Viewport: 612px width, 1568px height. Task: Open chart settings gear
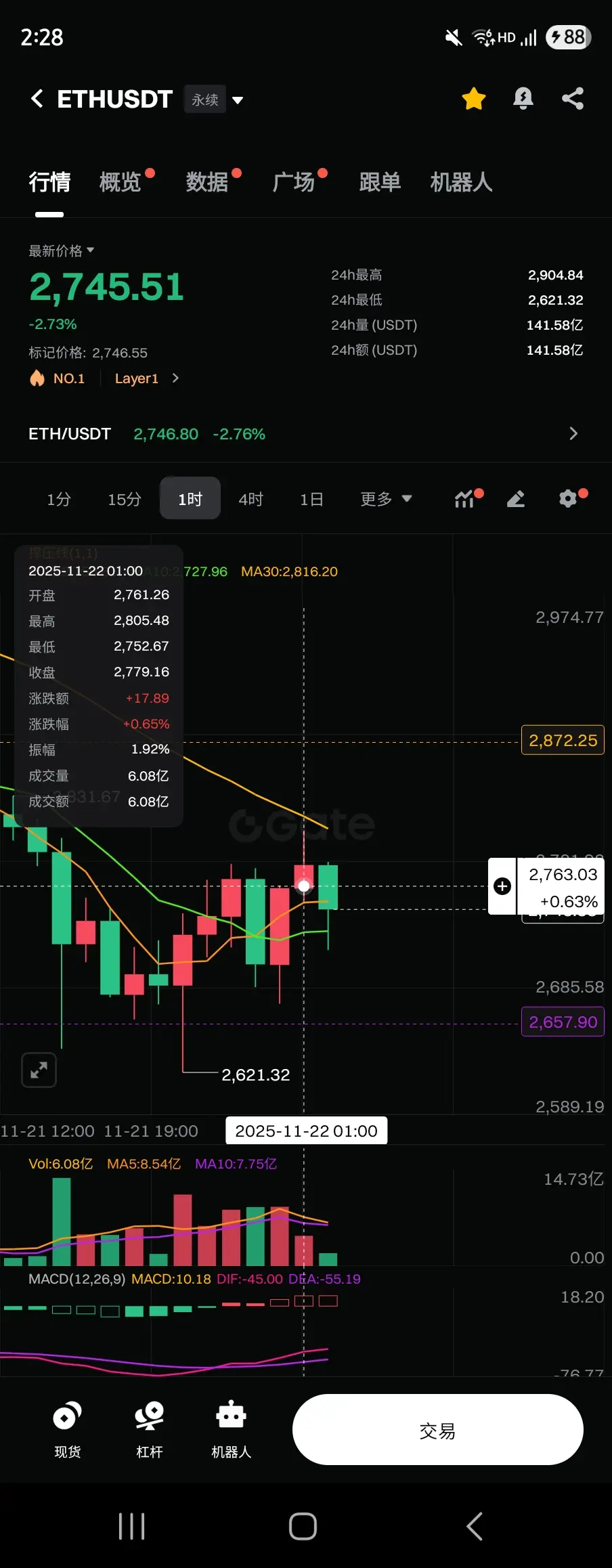tap(568, 499)
